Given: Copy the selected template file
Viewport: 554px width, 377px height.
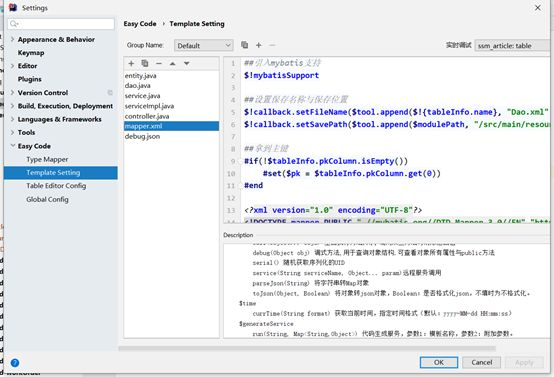Looking at the screenshot, I should click(x=145, y=63).
